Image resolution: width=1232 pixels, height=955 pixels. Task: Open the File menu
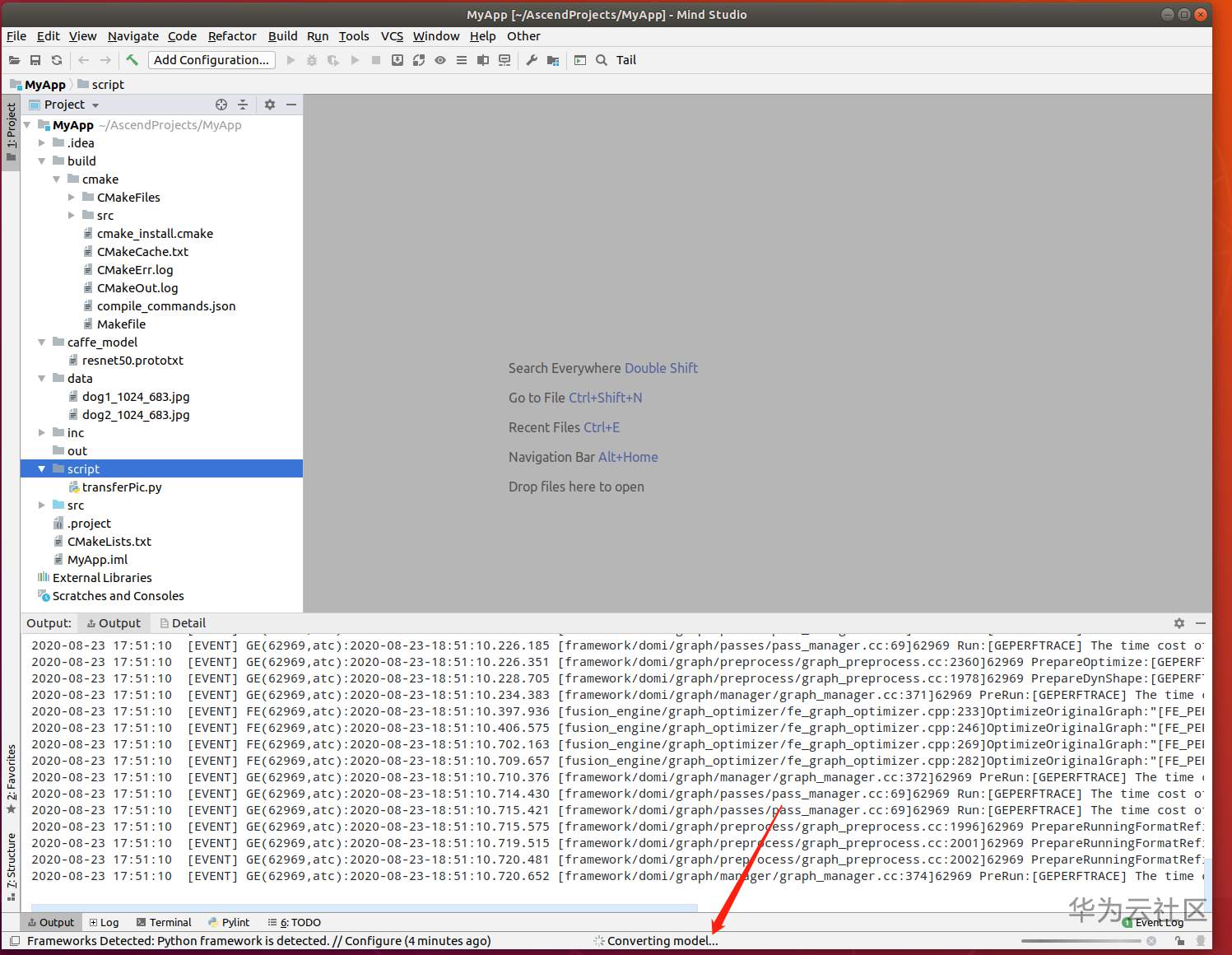[16, 36]
